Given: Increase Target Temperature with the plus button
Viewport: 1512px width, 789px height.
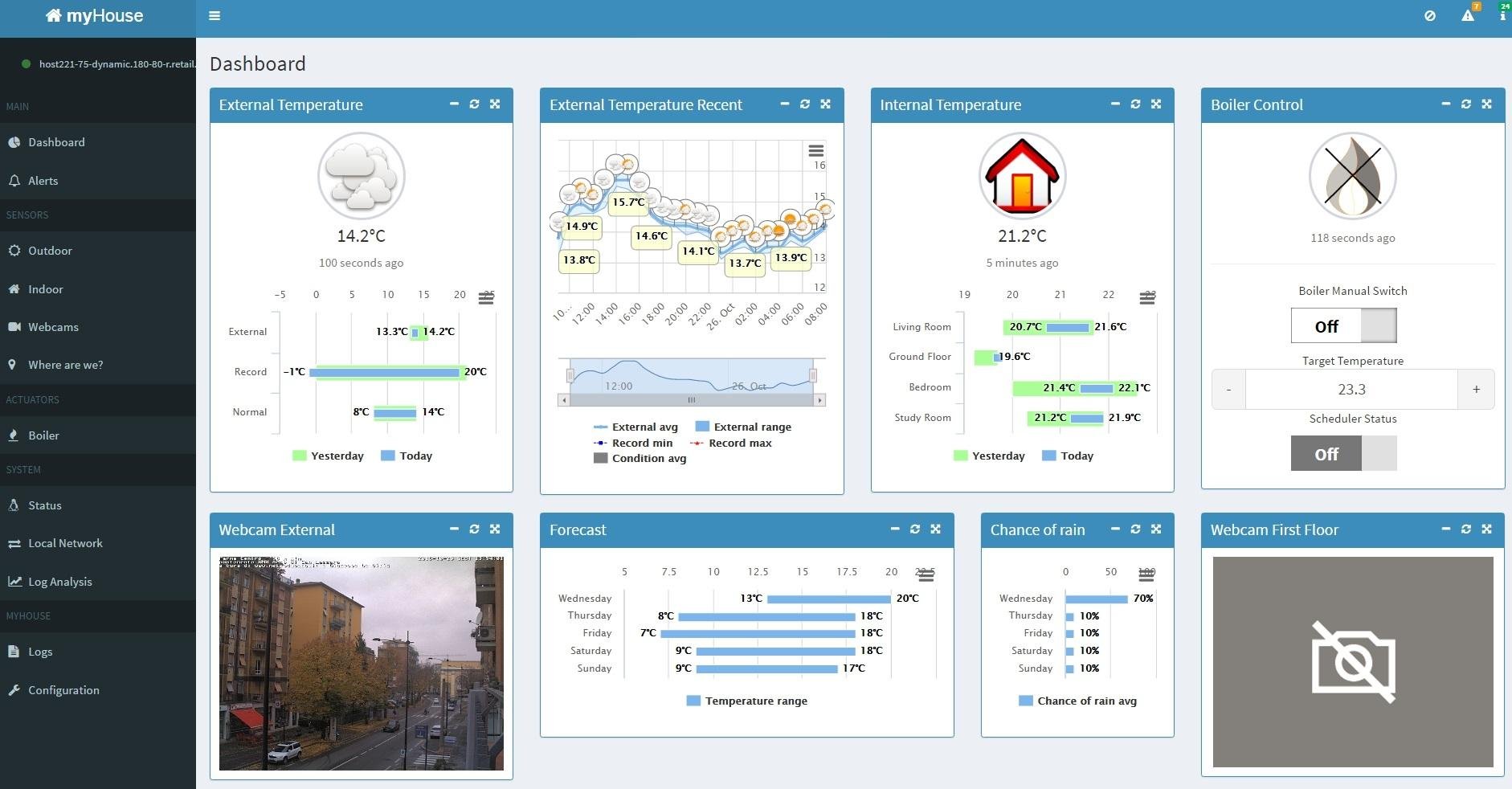Looking at the screenshot, I should point(1475,389).
